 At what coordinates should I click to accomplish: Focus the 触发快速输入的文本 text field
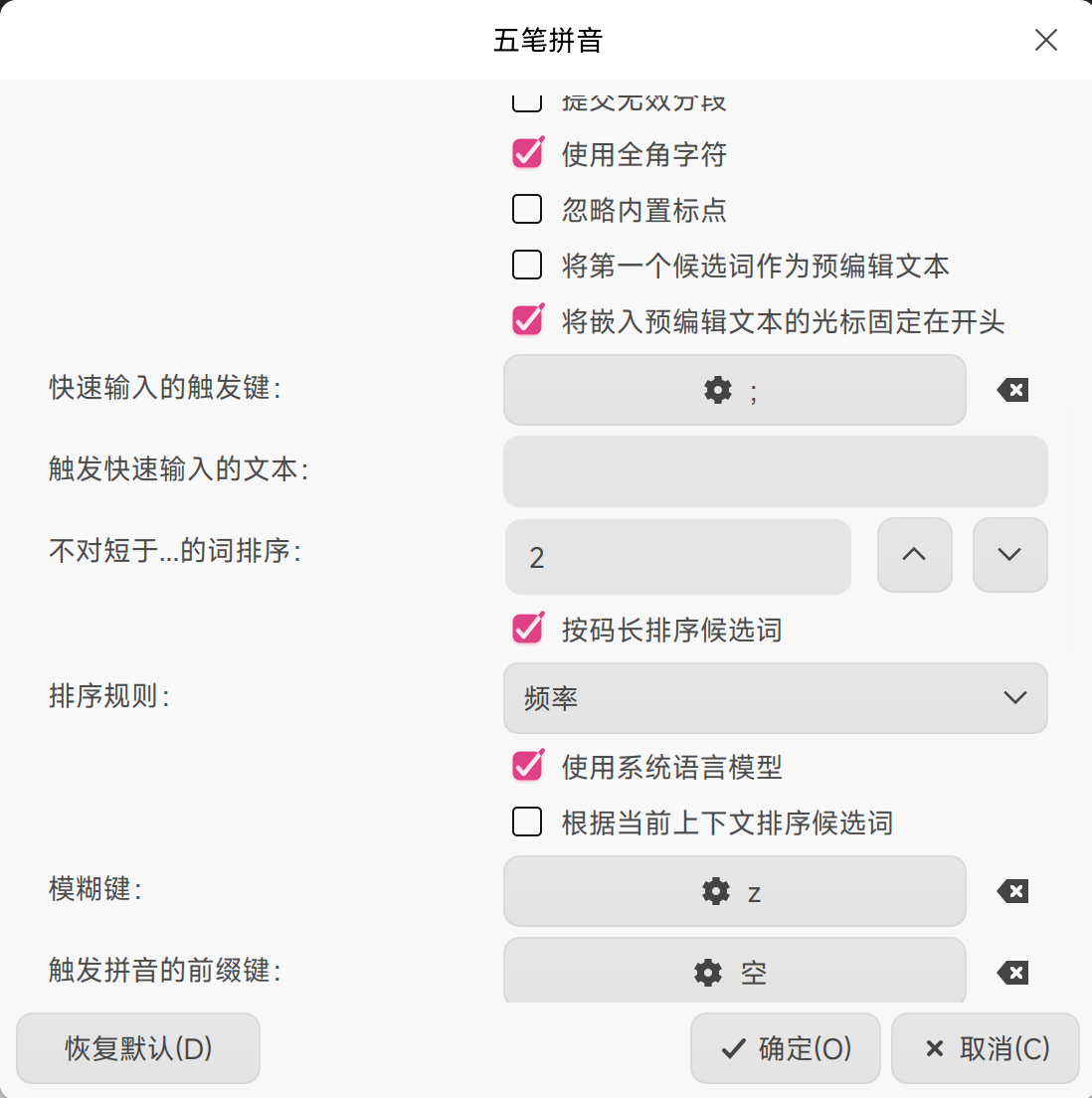point(776,471)
